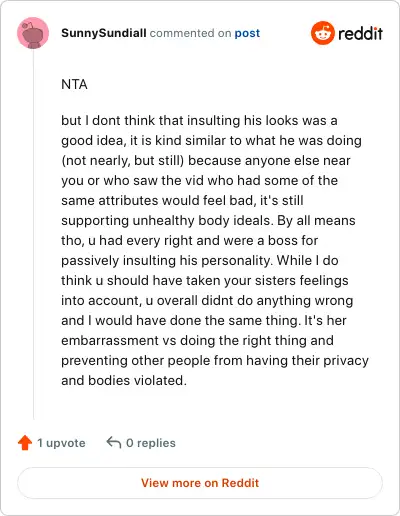Viewport: 400px width, 516px height.
Task: Click the '0 replies' count label
Action: [151, 443]
